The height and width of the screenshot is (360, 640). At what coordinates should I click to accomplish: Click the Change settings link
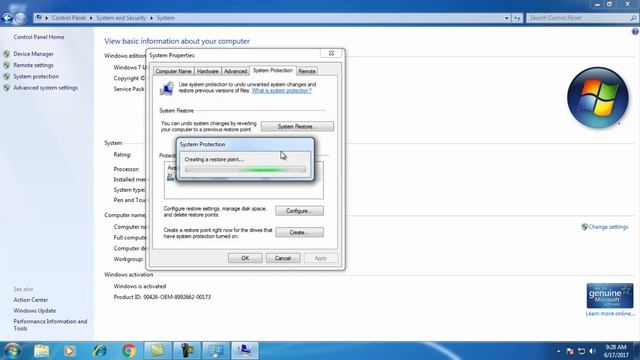click(608, 227)
